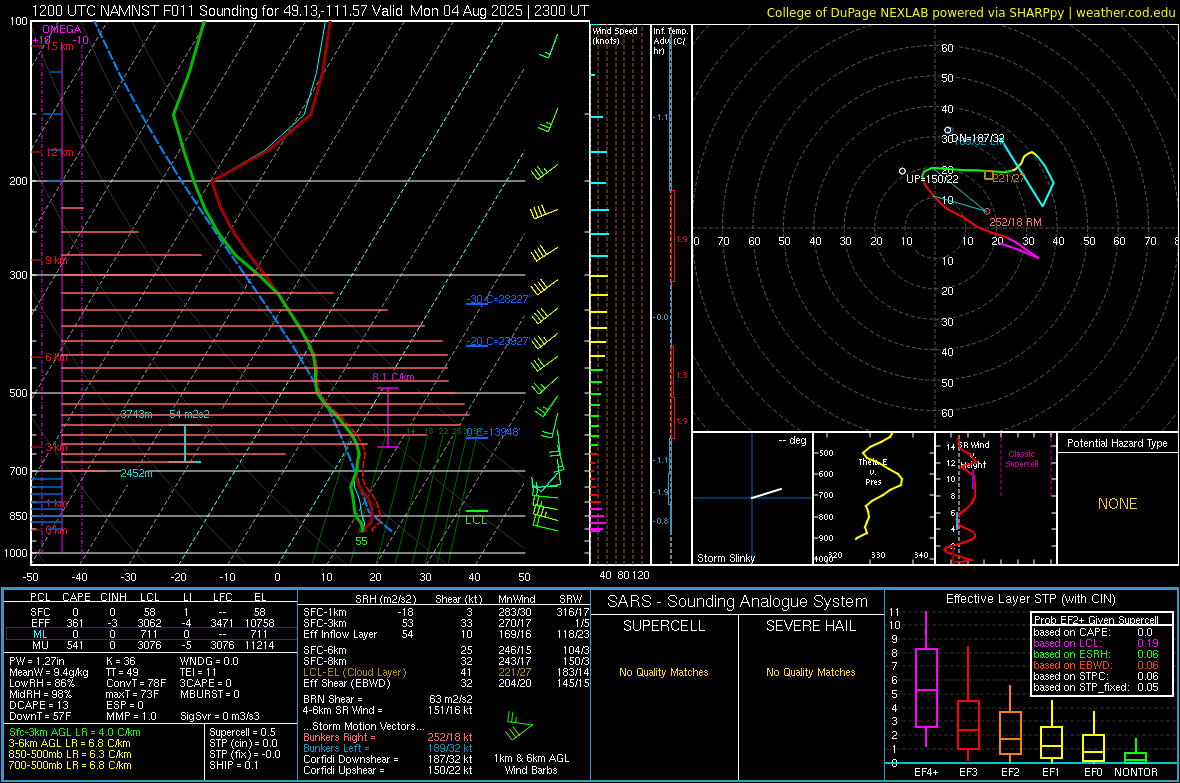
Task: Click the 'UP=150/22' hodograph label
Action: tap(932, 179)
